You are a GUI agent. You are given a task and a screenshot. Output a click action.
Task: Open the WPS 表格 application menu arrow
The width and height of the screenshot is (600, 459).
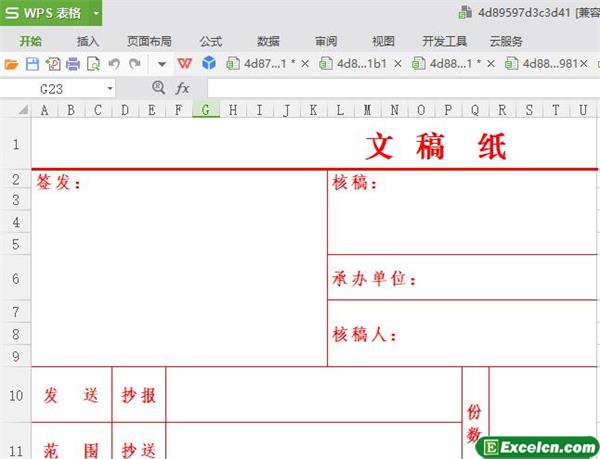coord(96,13)
